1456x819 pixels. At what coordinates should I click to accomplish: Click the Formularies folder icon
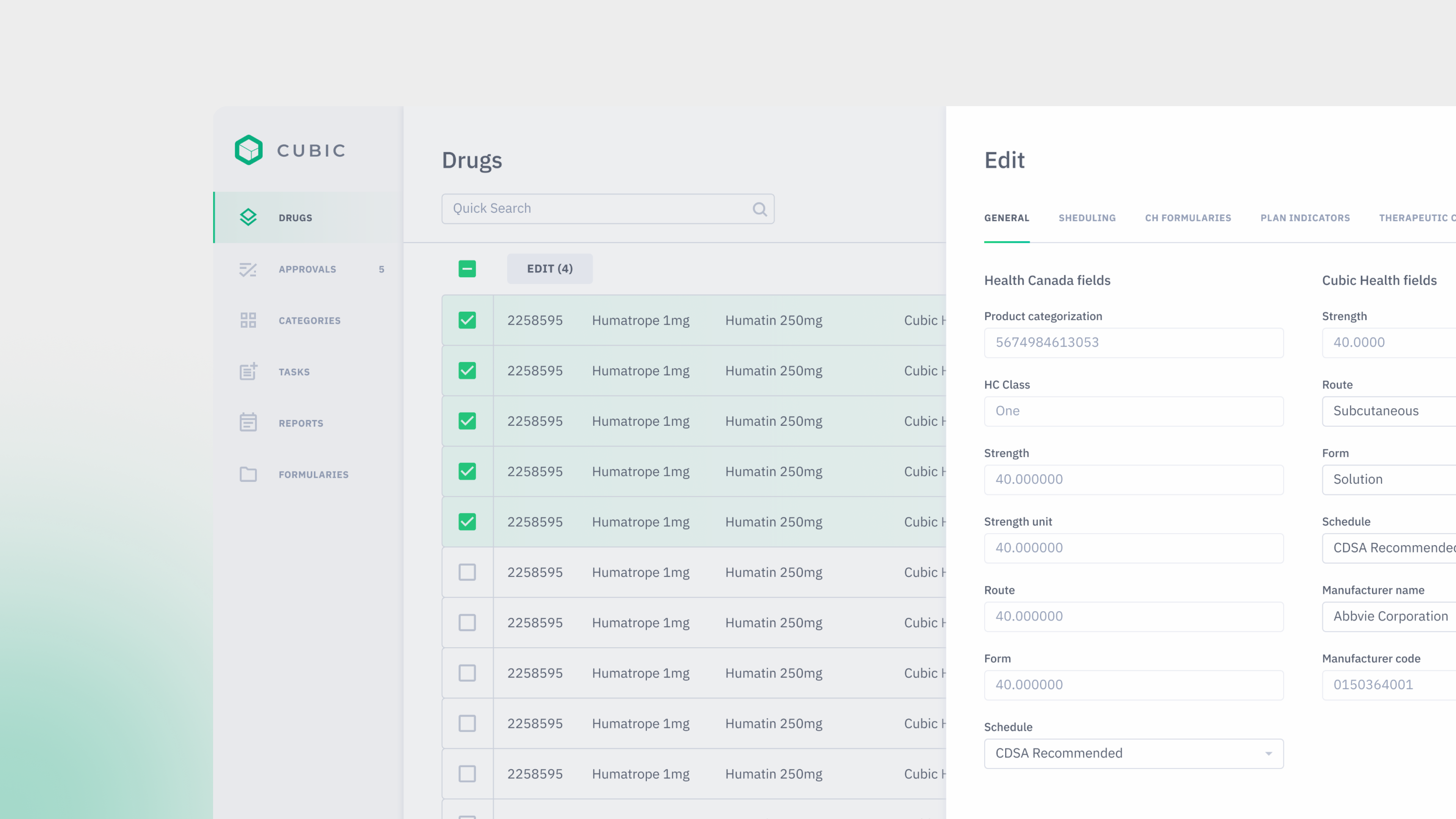pyautogui.click(x=248, y=474)
